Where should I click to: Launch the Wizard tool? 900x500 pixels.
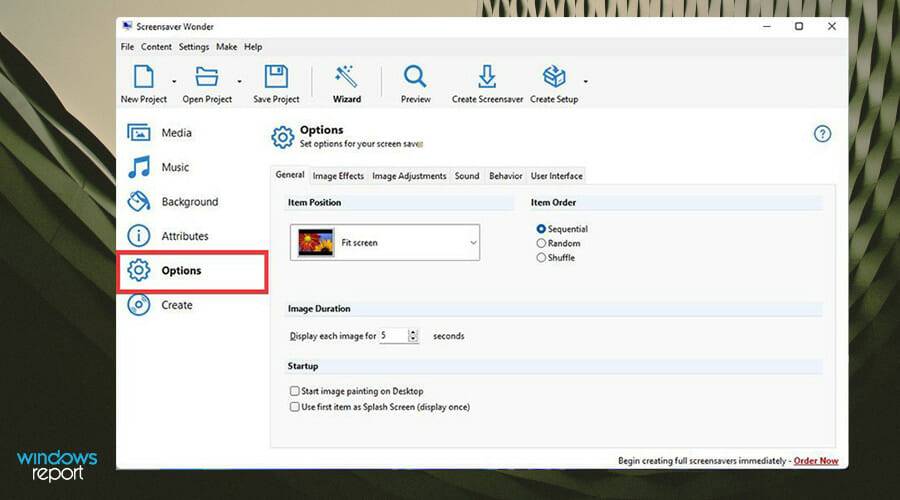point(347,84)
